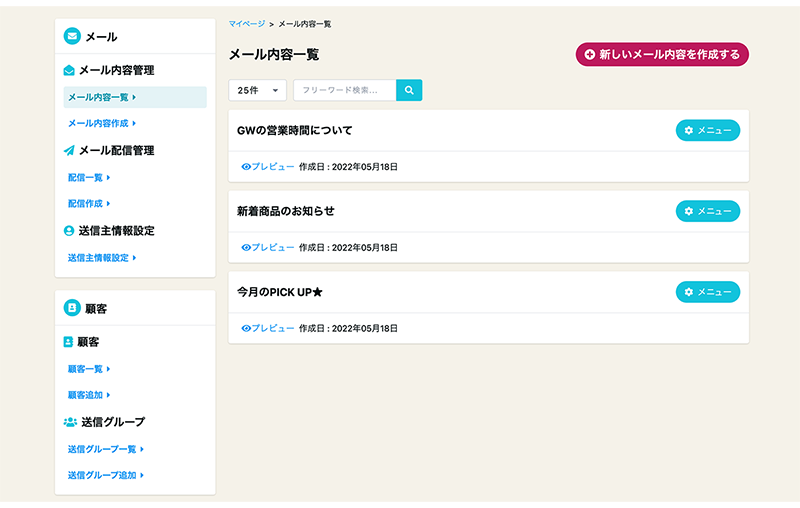The height and width of the screenshot is (508, 800).
Task: Open メニュー for 今月のPICK UP★
Action: 708,292
